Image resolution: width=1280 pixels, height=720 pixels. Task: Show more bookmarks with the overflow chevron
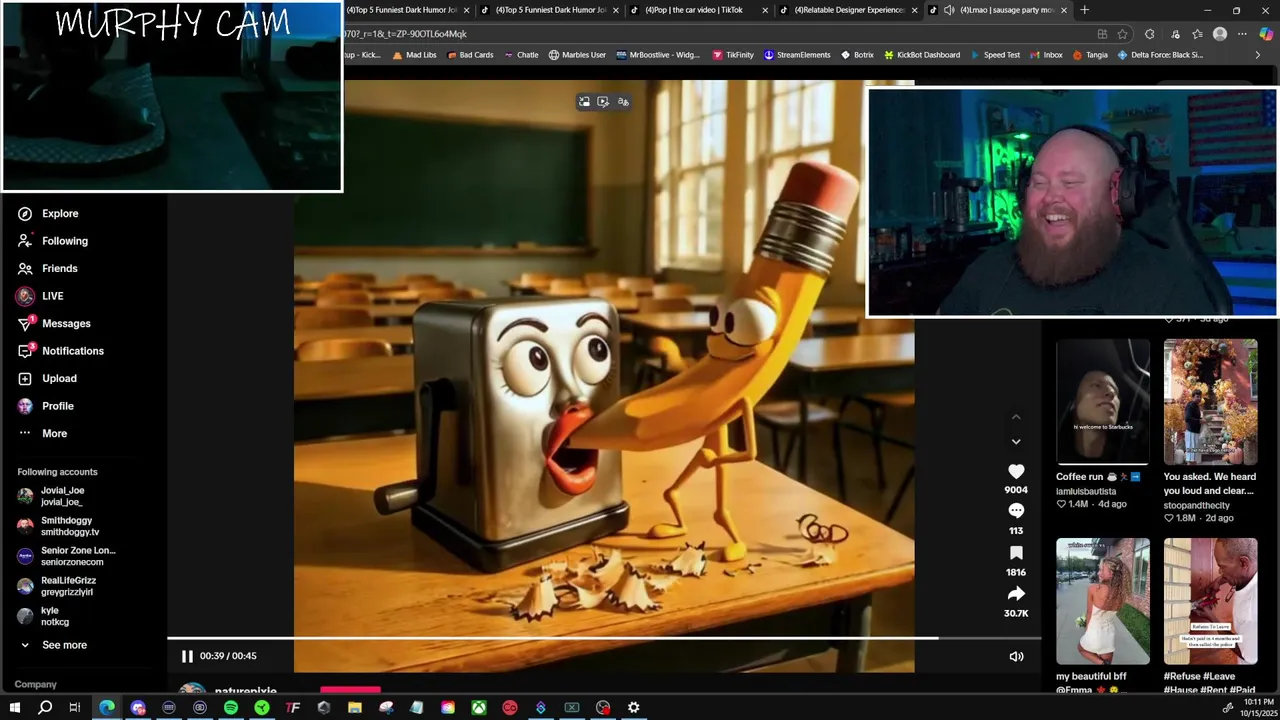[1258, 55]
